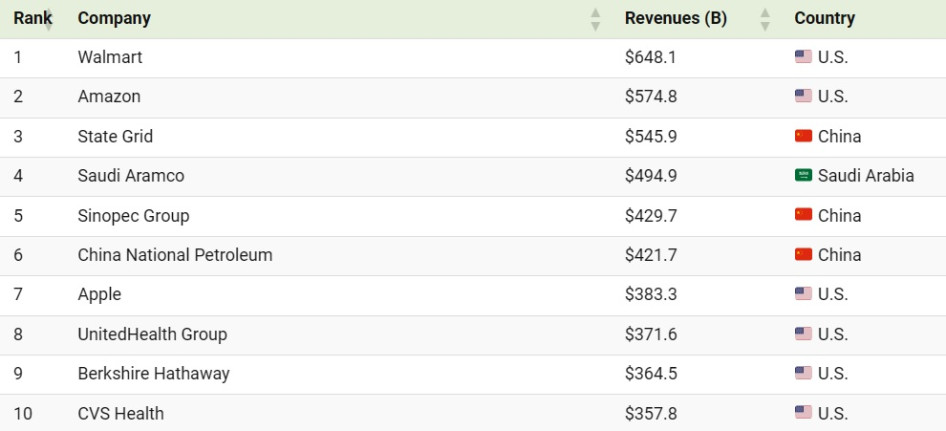The width and height of the screenshot is (946, 431).
Task: Sort table by Rank column arrows
Action: click(x=49, y=19)
